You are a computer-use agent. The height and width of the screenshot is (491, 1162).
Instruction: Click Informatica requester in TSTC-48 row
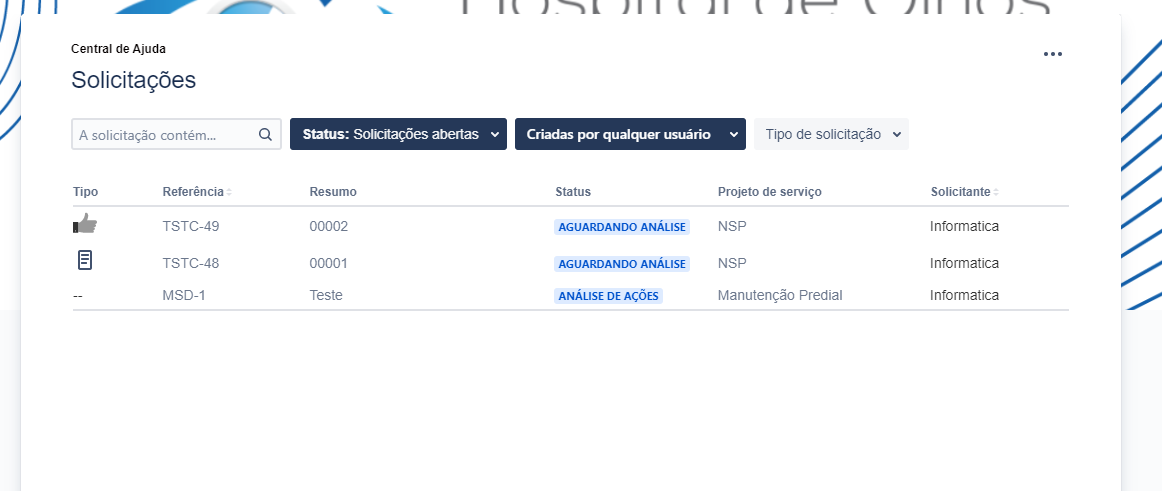point(964,263)
